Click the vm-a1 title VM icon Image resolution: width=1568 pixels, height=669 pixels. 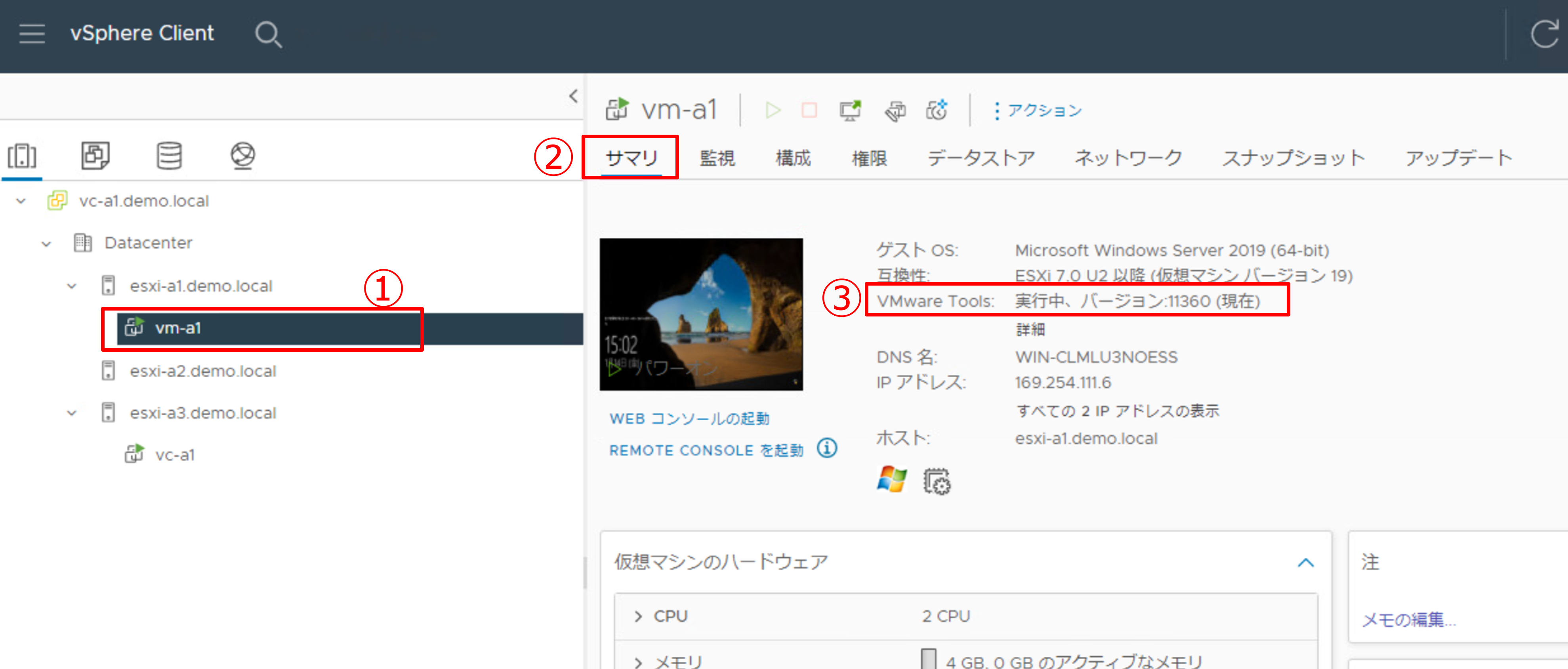(617, 110)
